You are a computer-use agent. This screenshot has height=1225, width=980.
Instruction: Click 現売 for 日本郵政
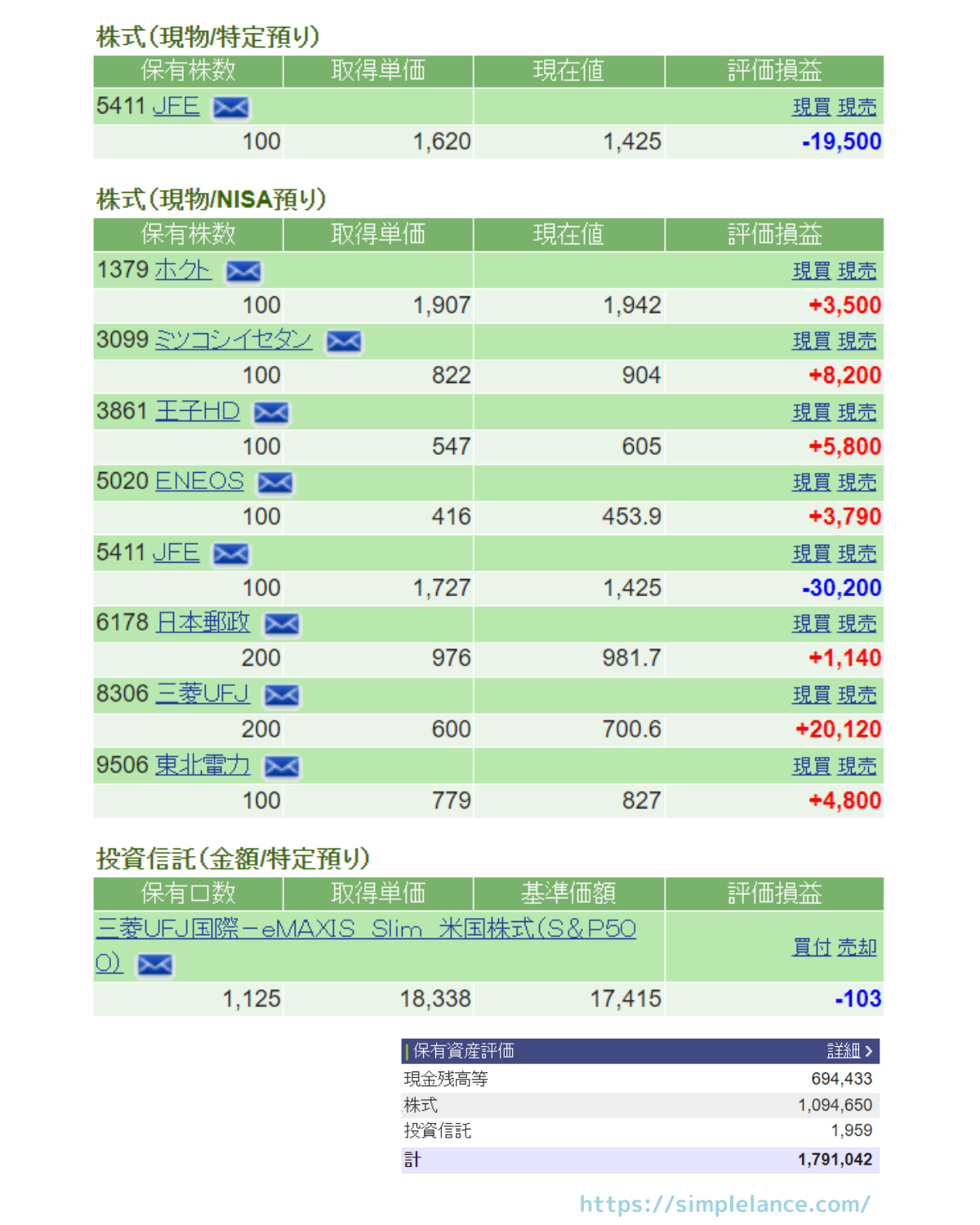pos(857,624)
